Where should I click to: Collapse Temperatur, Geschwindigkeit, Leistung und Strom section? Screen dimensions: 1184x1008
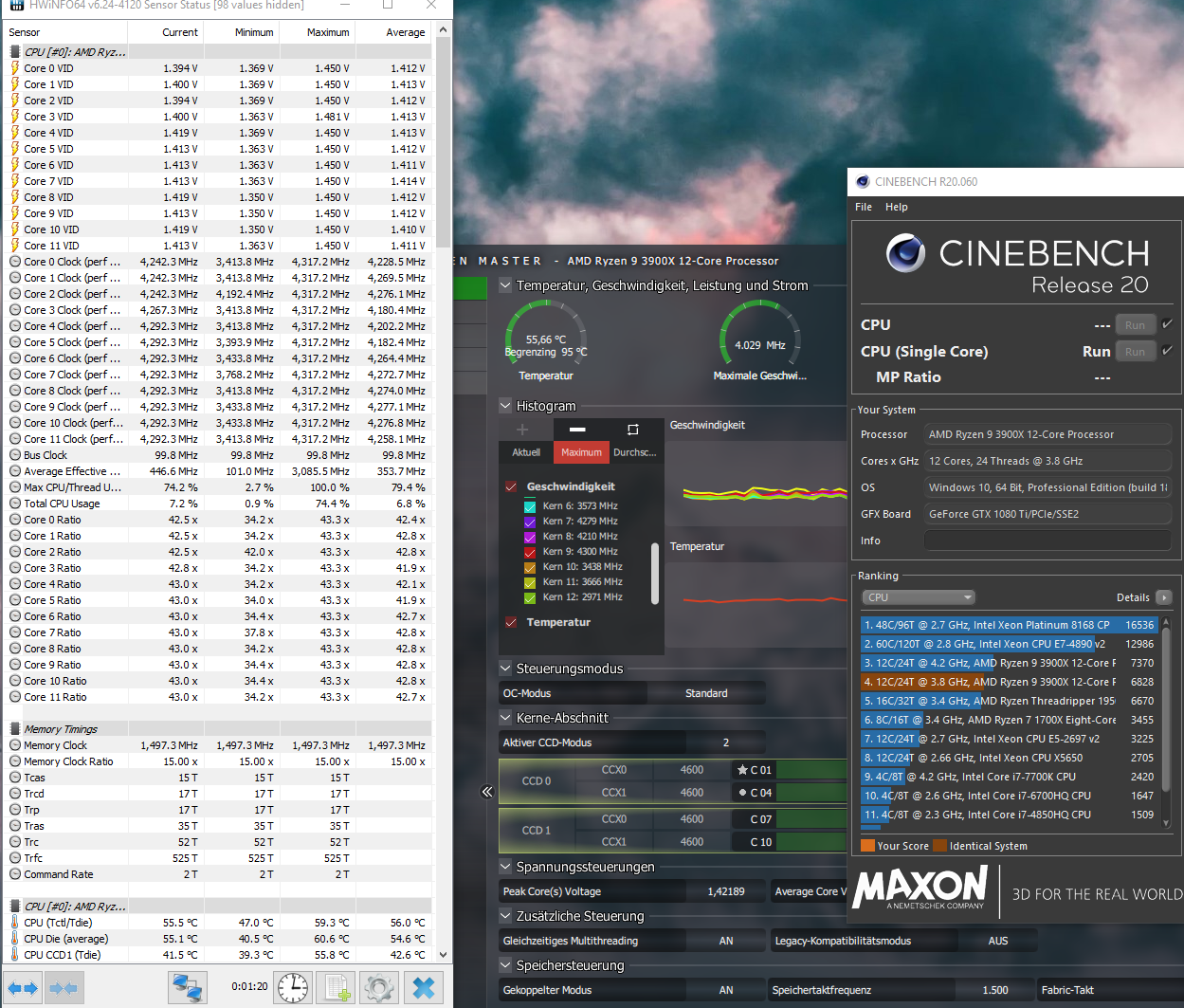click(505, 285)
